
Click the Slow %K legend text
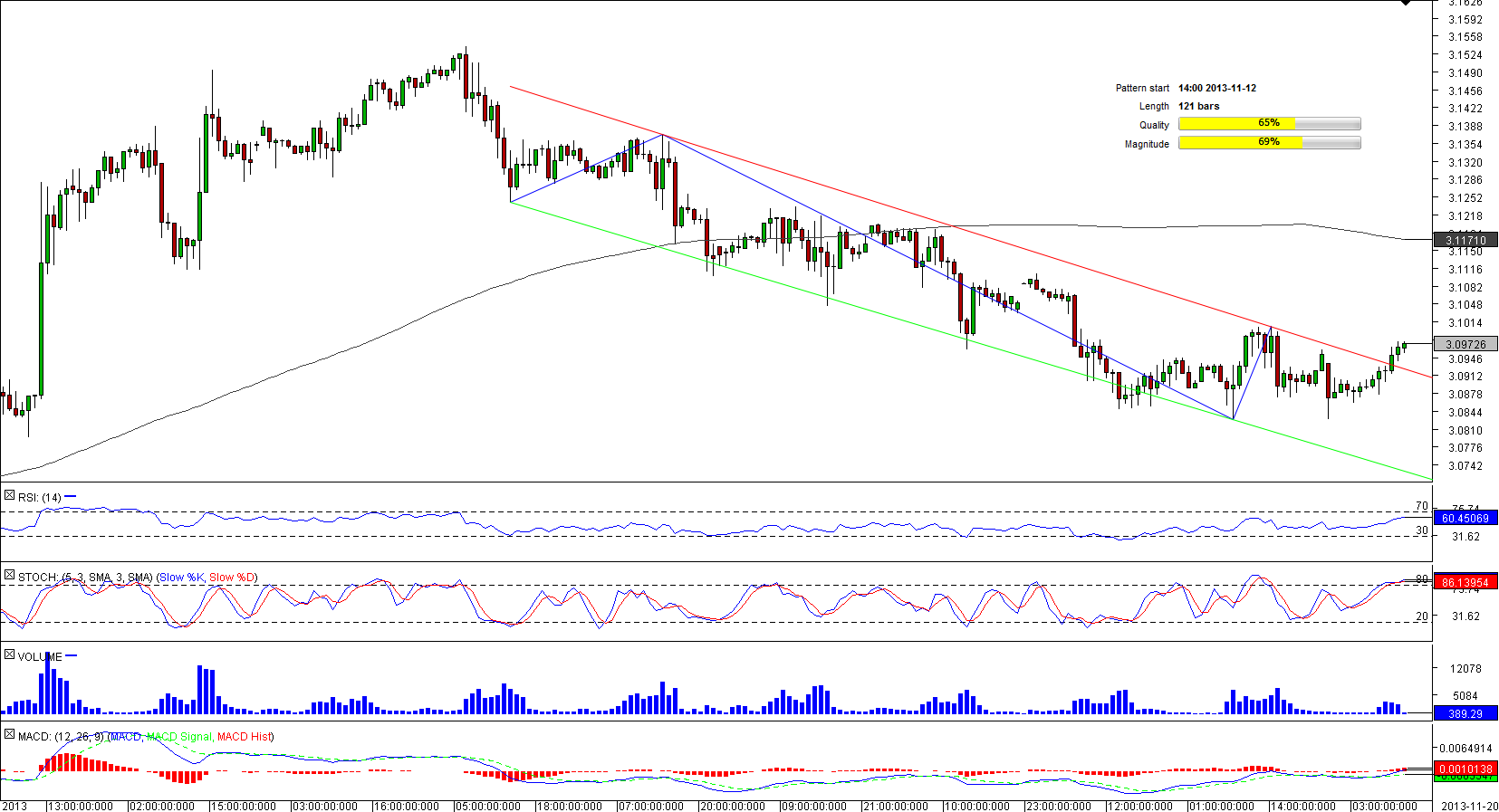point(181,577)
